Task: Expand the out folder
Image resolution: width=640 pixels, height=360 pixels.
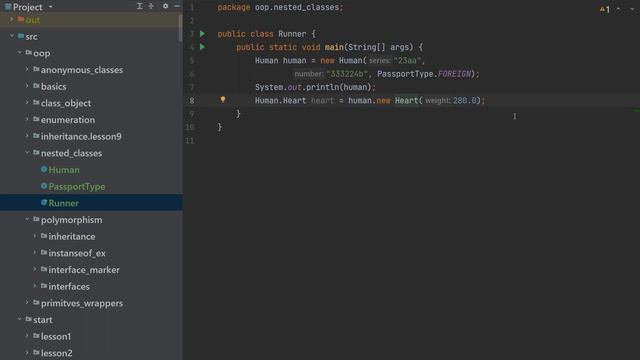Action: pyautogui.click(x=11, y=20)
